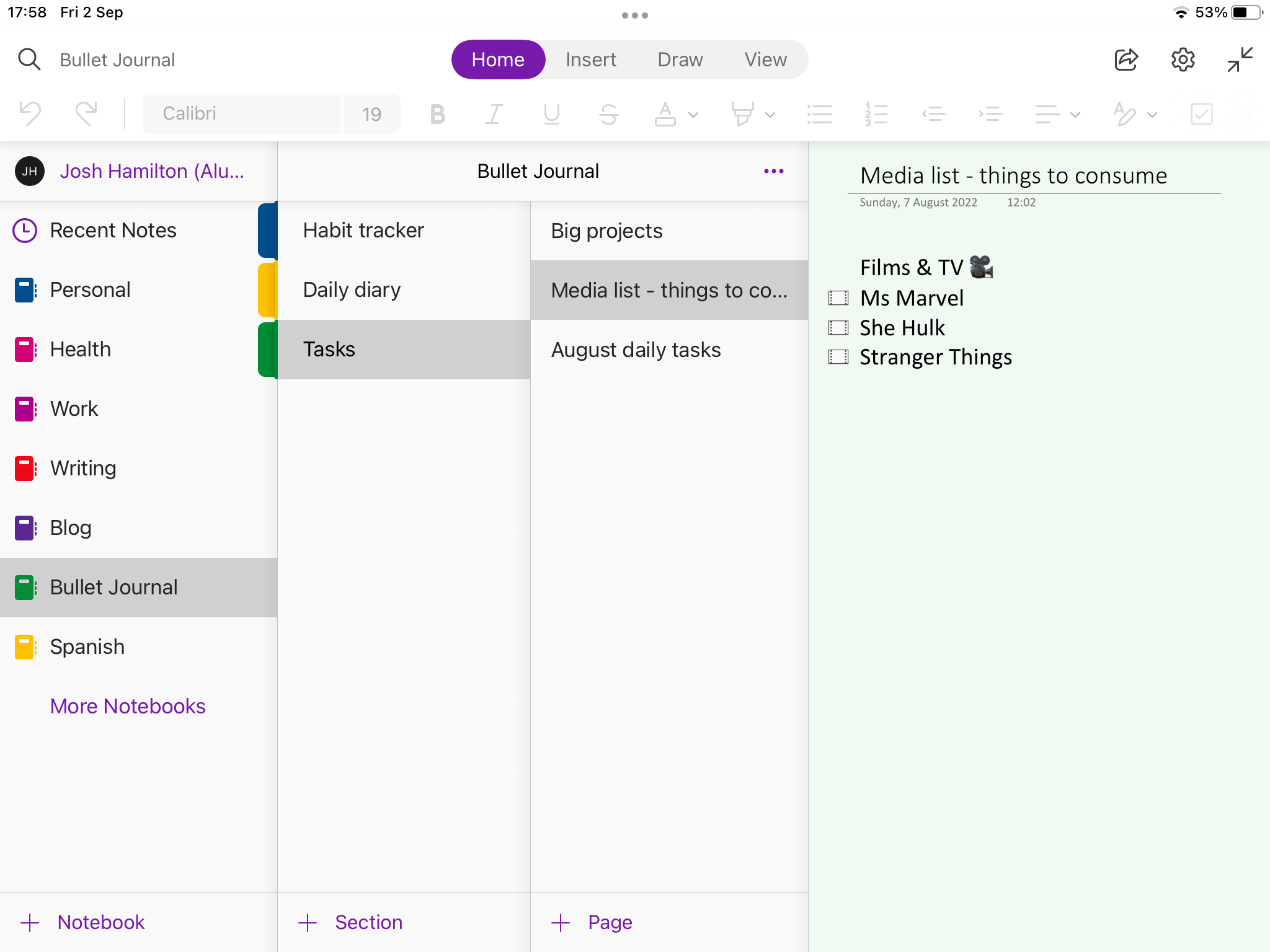Open the styles dropdown arrow

click(1152, 115)
